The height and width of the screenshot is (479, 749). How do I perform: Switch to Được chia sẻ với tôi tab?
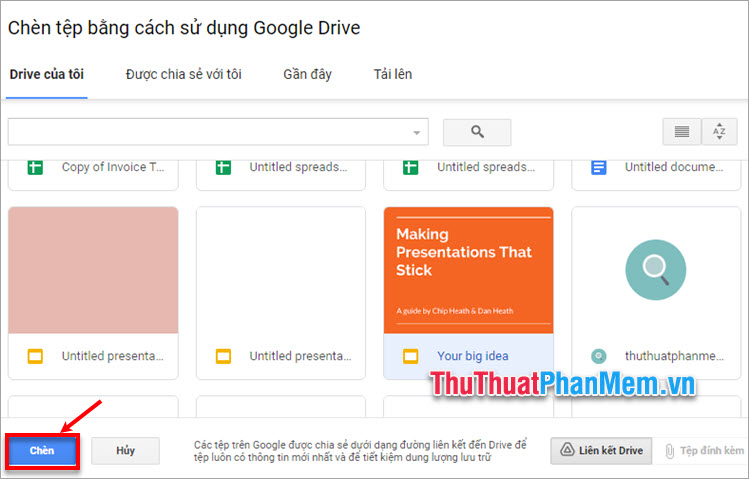pos(183,75)
